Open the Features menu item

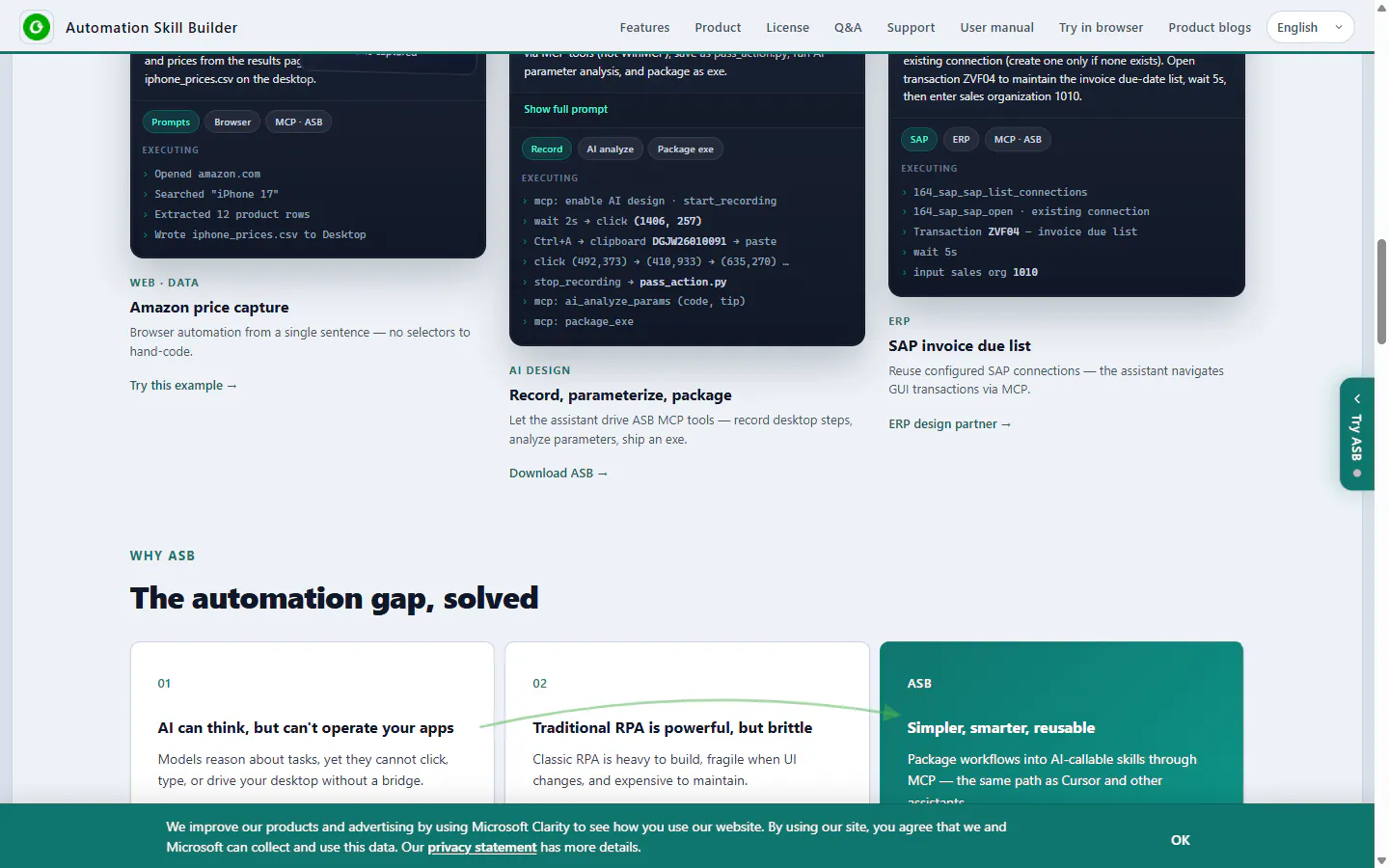(644, 27)
